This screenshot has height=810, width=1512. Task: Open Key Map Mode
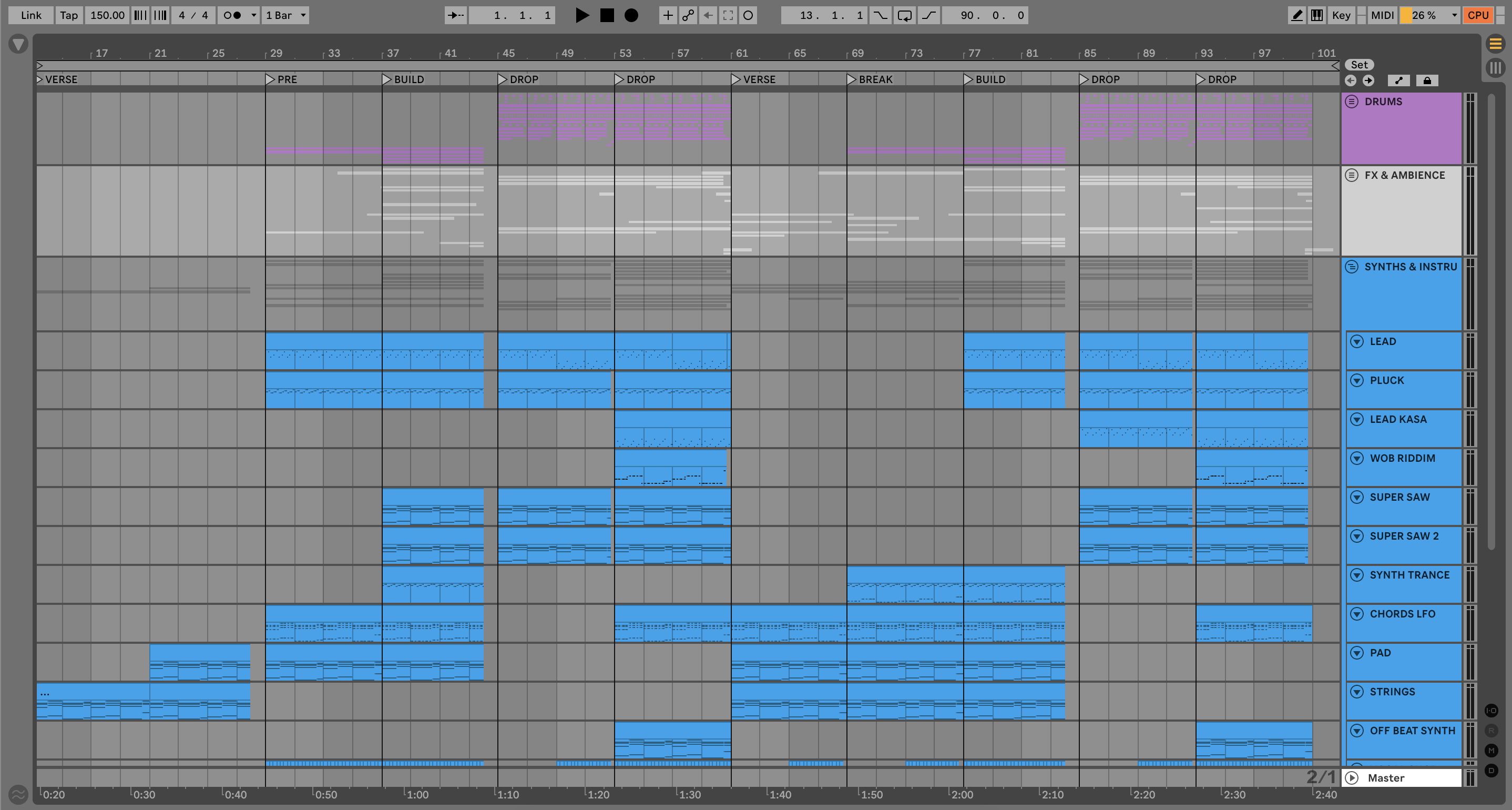(1341, 15)
